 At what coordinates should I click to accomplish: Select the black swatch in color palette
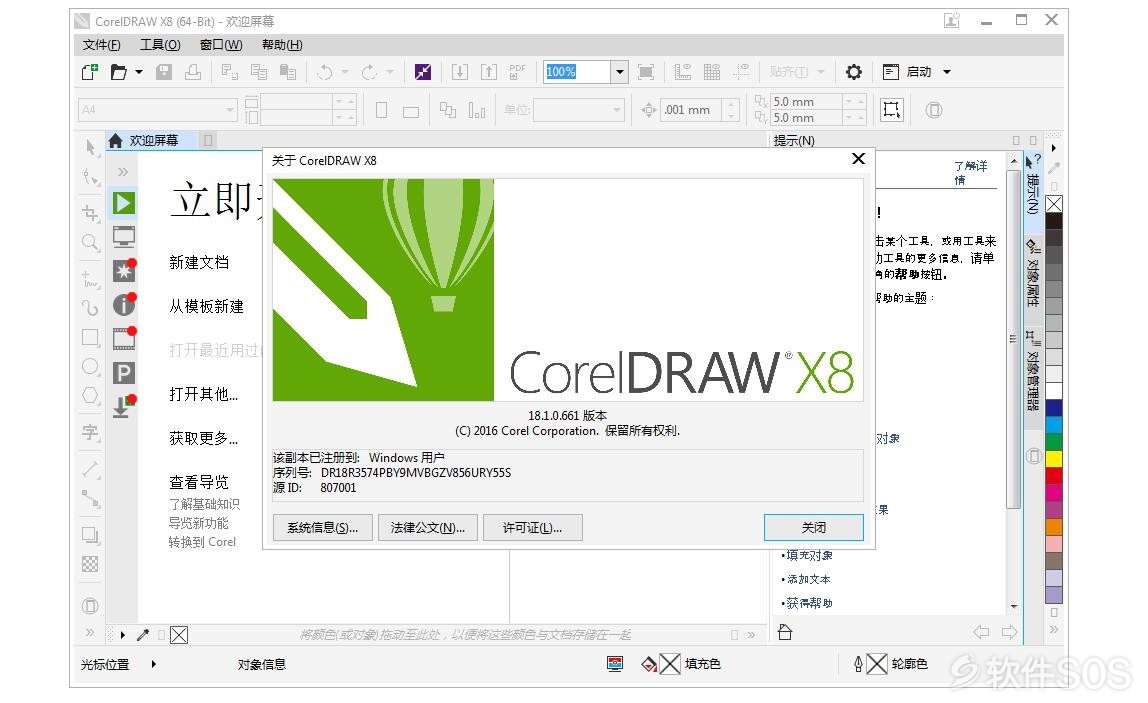tap(1054, 221)
